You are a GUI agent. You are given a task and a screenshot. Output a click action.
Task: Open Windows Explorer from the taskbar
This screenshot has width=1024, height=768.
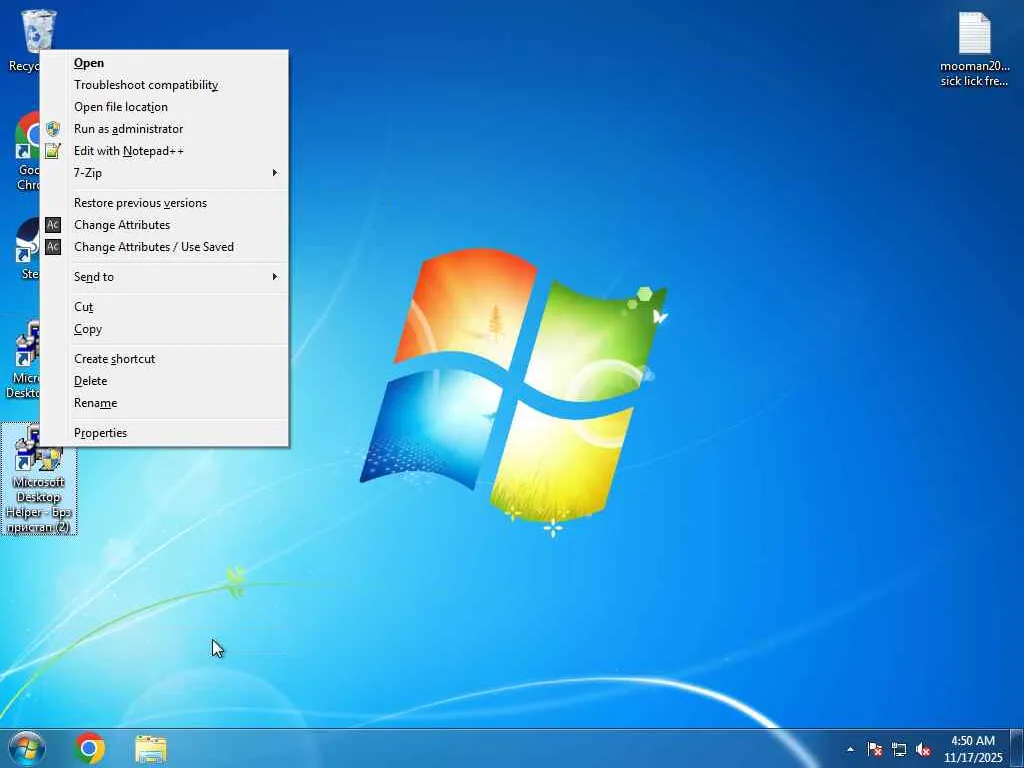151,748
